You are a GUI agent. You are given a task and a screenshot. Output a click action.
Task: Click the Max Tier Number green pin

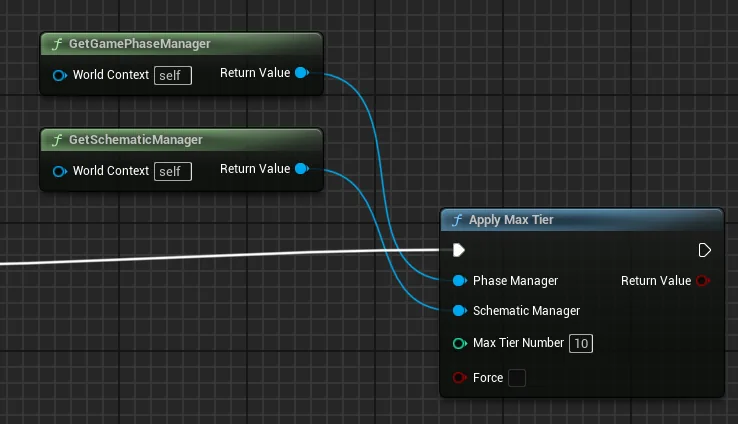(x=459, y=344)
